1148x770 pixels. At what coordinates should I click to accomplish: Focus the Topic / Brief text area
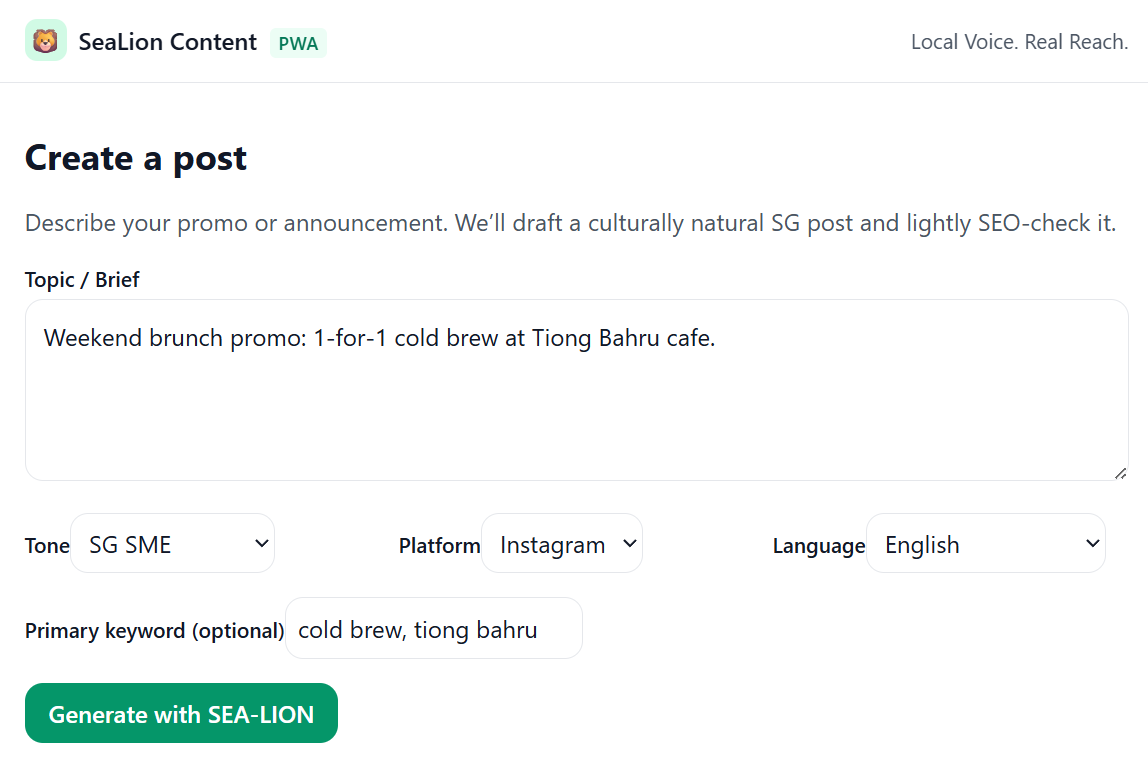[x=576, y=390]
